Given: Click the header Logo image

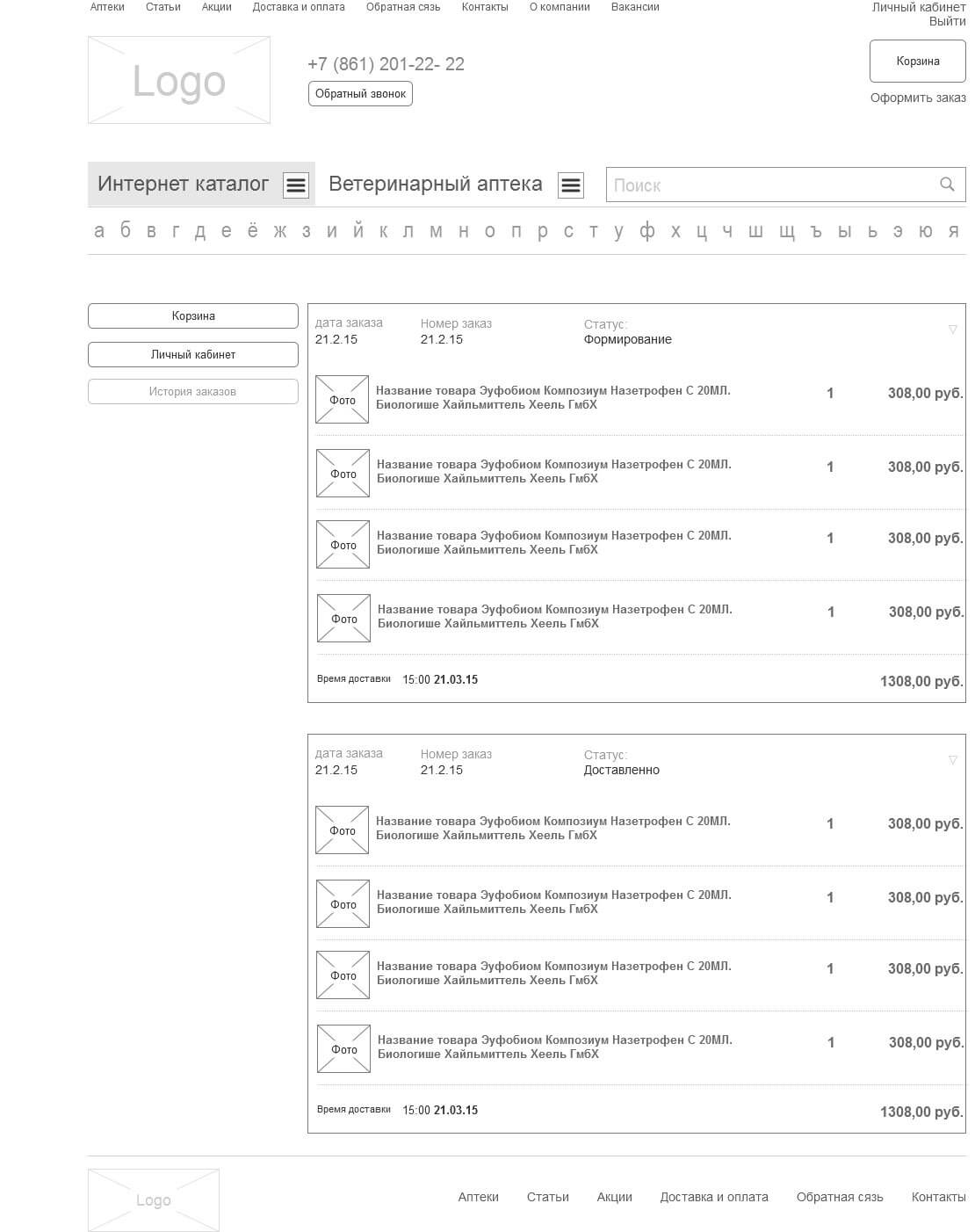Looking at the screenshot, I should click(179, 80).
